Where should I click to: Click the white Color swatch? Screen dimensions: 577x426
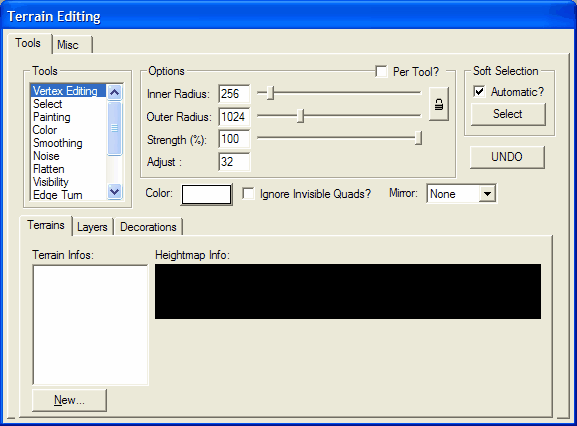(x=206, y=194)
